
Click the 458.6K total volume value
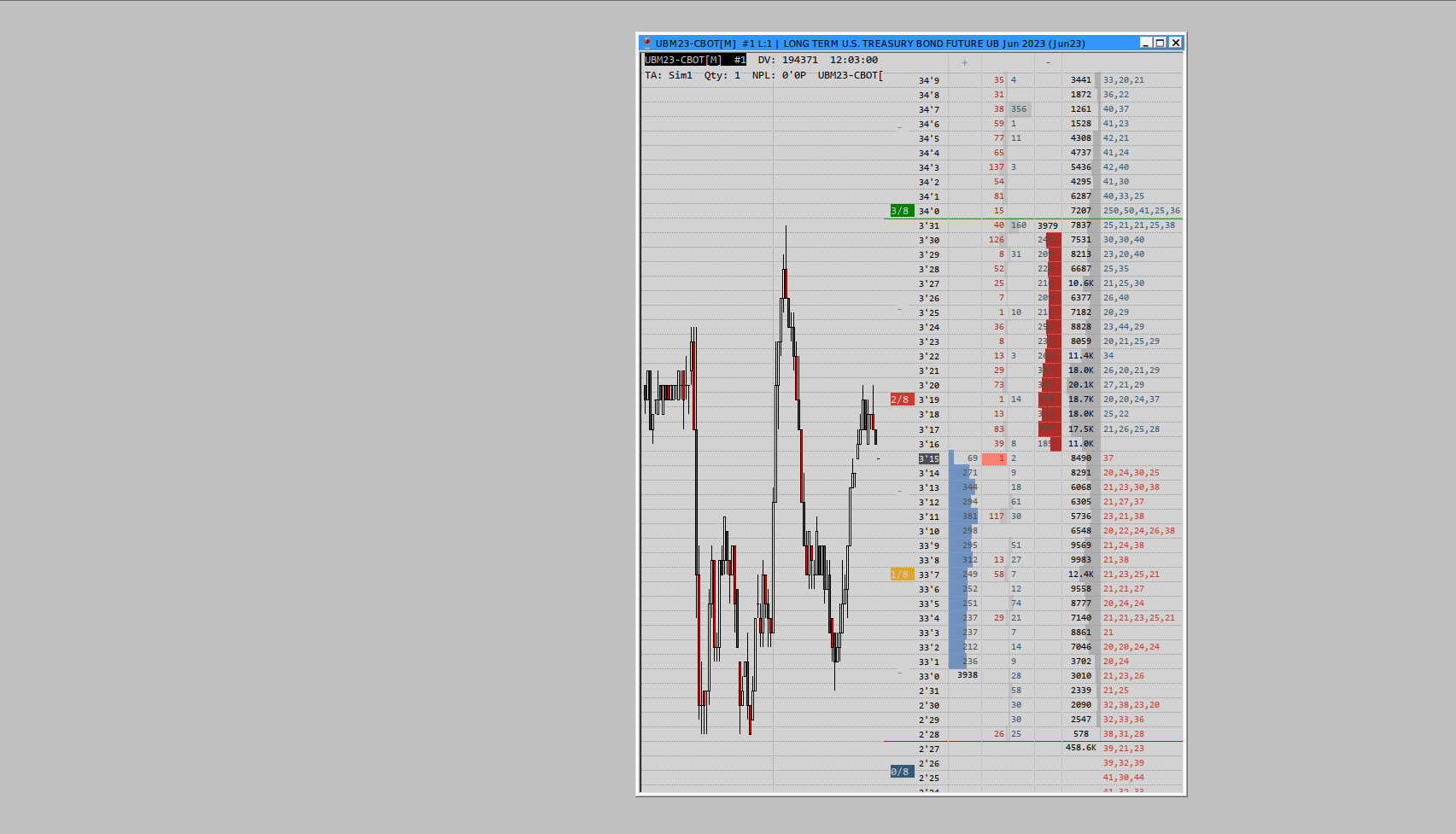pos(1080,748)
